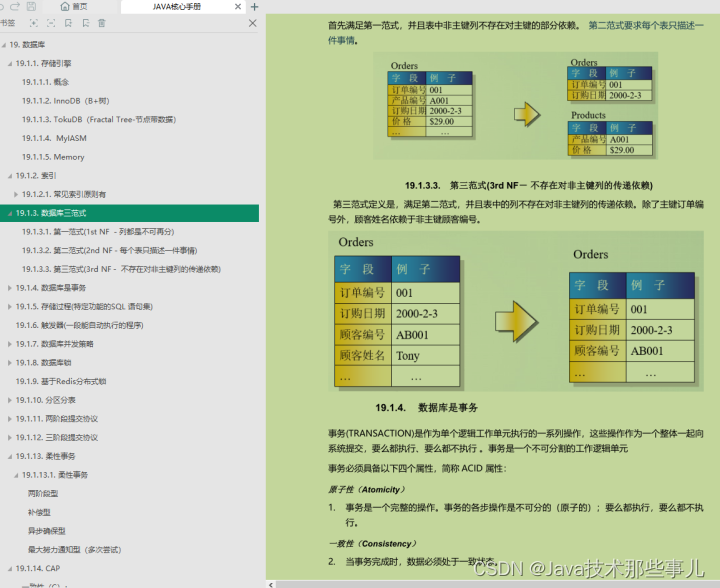Collapse the 19.1.14. CAP node
The width and height of the screenshot is (720, 588).
tap(10, 569)
